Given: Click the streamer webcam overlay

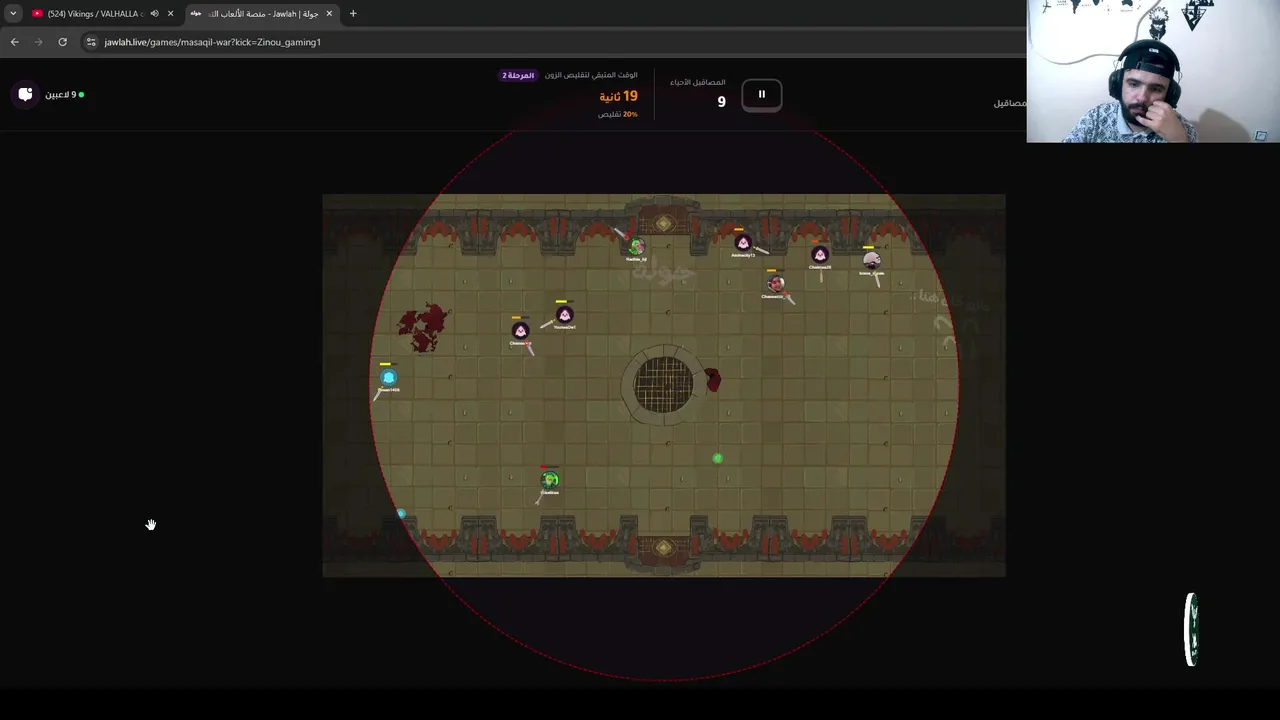Looking at the screenshot, I should click(1153, 71).
